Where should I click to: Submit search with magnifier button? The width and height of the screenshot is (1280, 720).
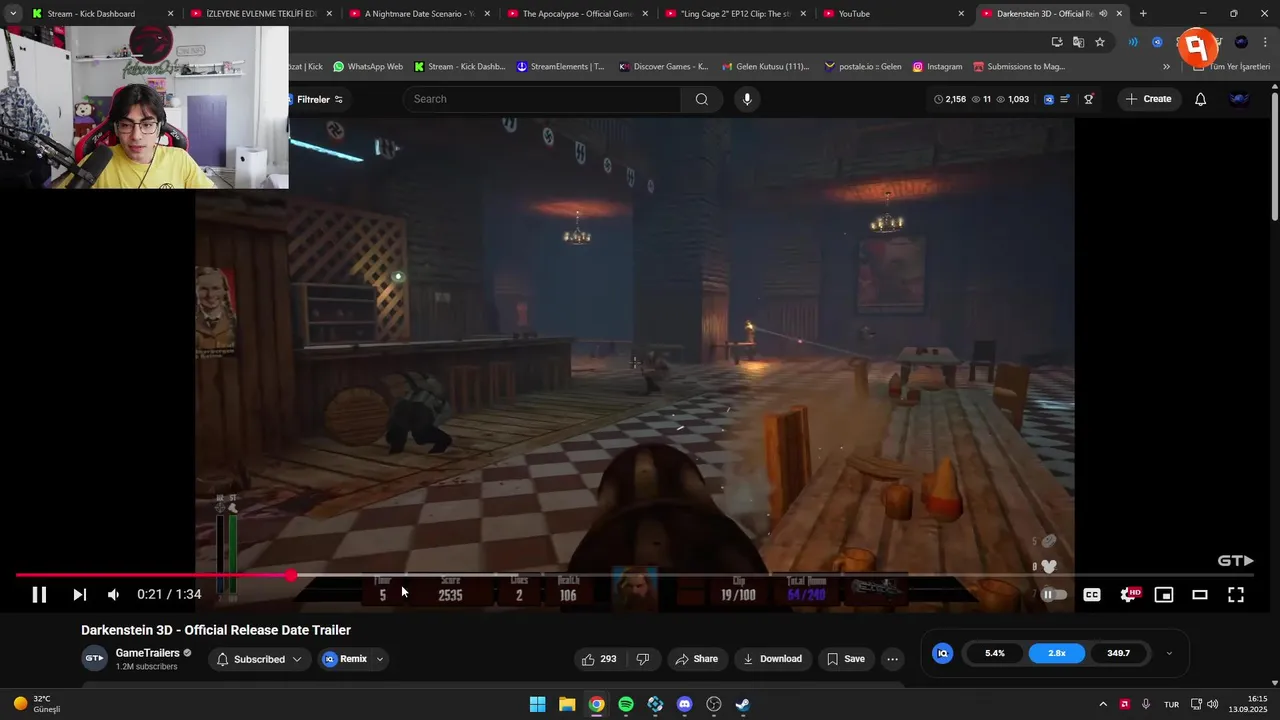tap(702, 99)
